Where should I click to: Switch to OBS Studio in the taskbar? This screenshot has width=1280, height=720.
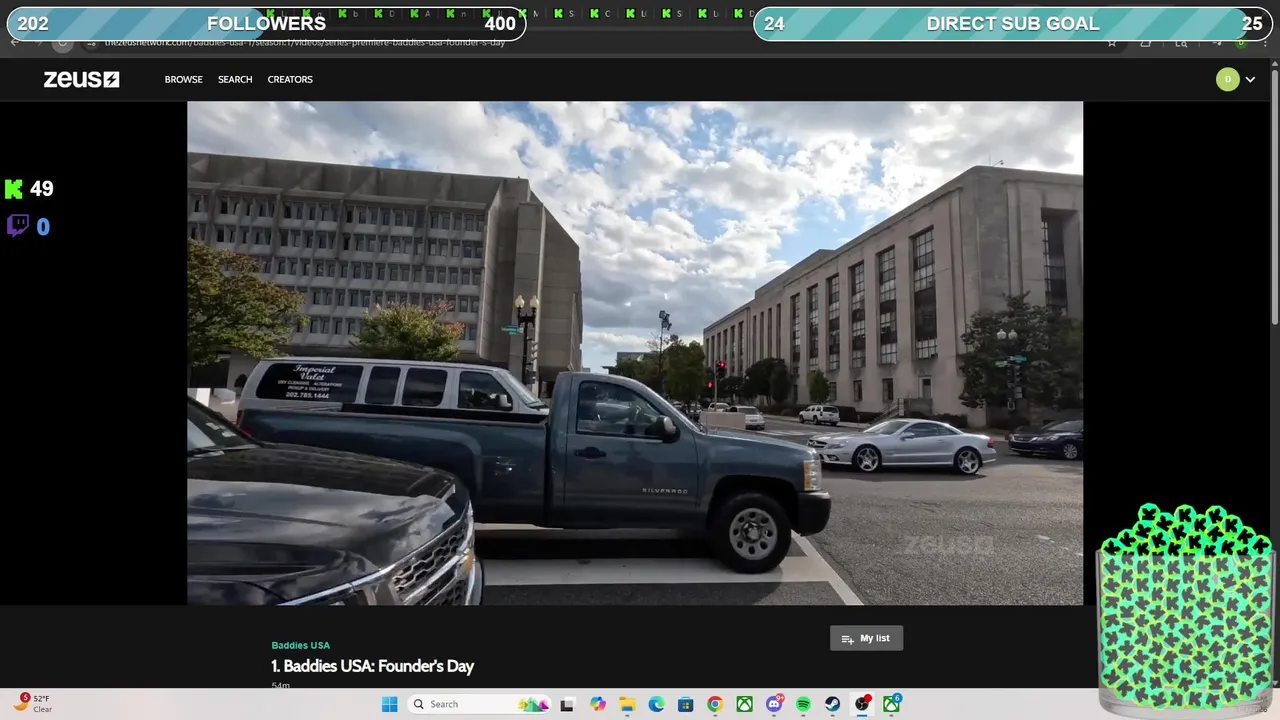[862, 704]
